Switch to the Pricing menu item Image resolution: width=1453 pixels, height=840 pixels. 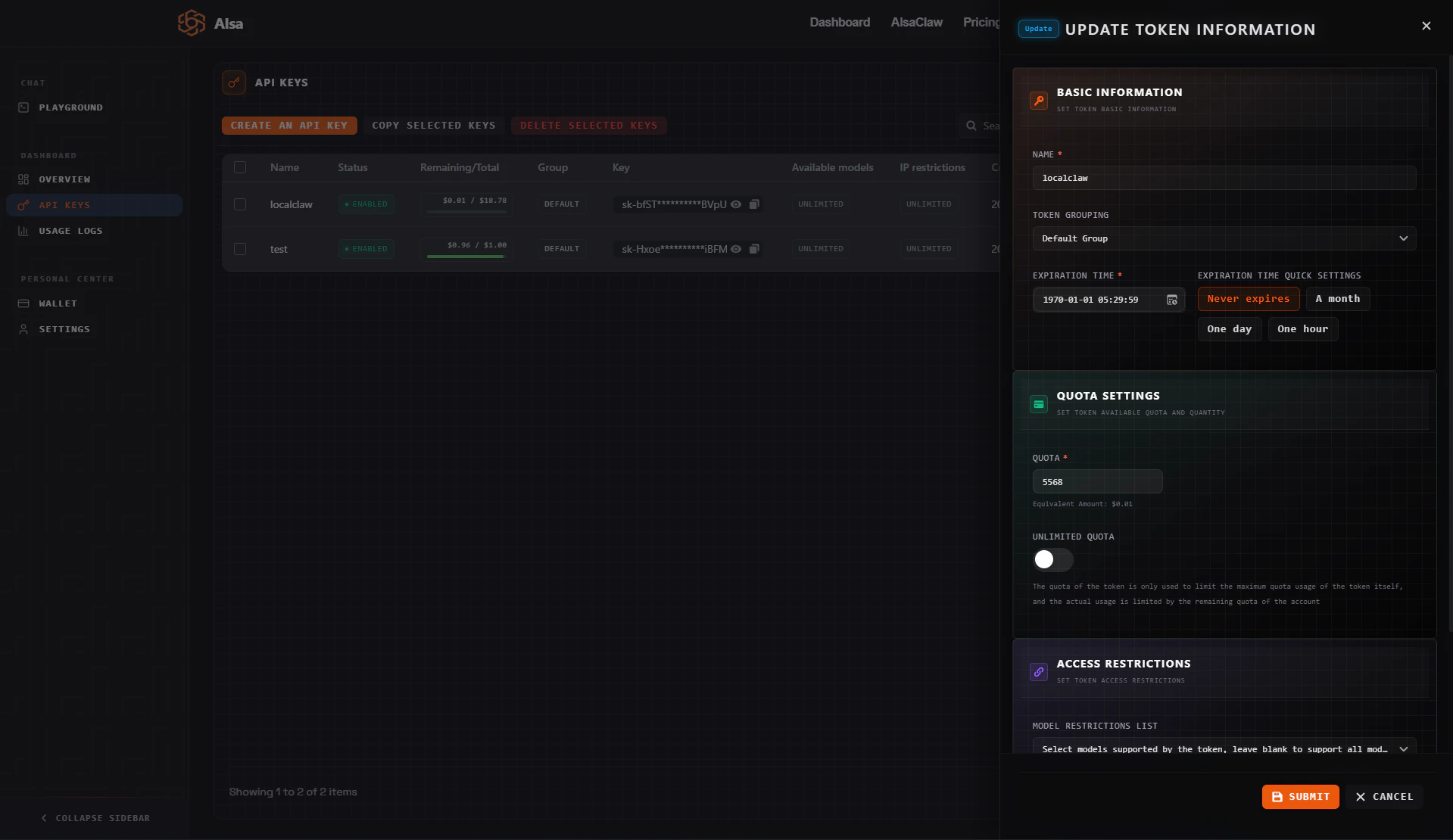tap(981, 22)
